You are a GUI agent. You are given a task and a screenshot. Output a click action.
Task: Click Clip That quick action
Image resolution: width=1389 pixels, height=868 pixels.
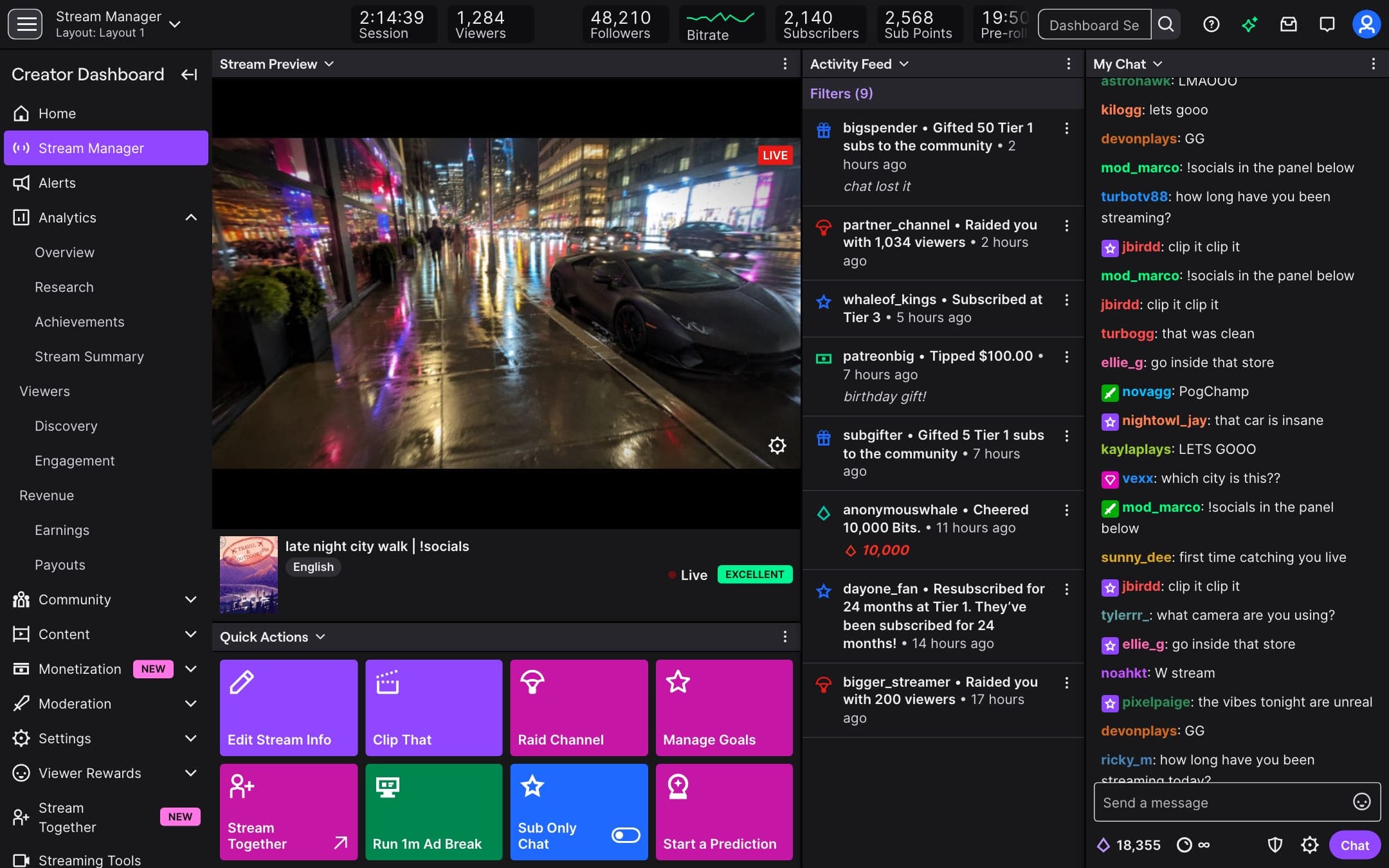[434, 708]
